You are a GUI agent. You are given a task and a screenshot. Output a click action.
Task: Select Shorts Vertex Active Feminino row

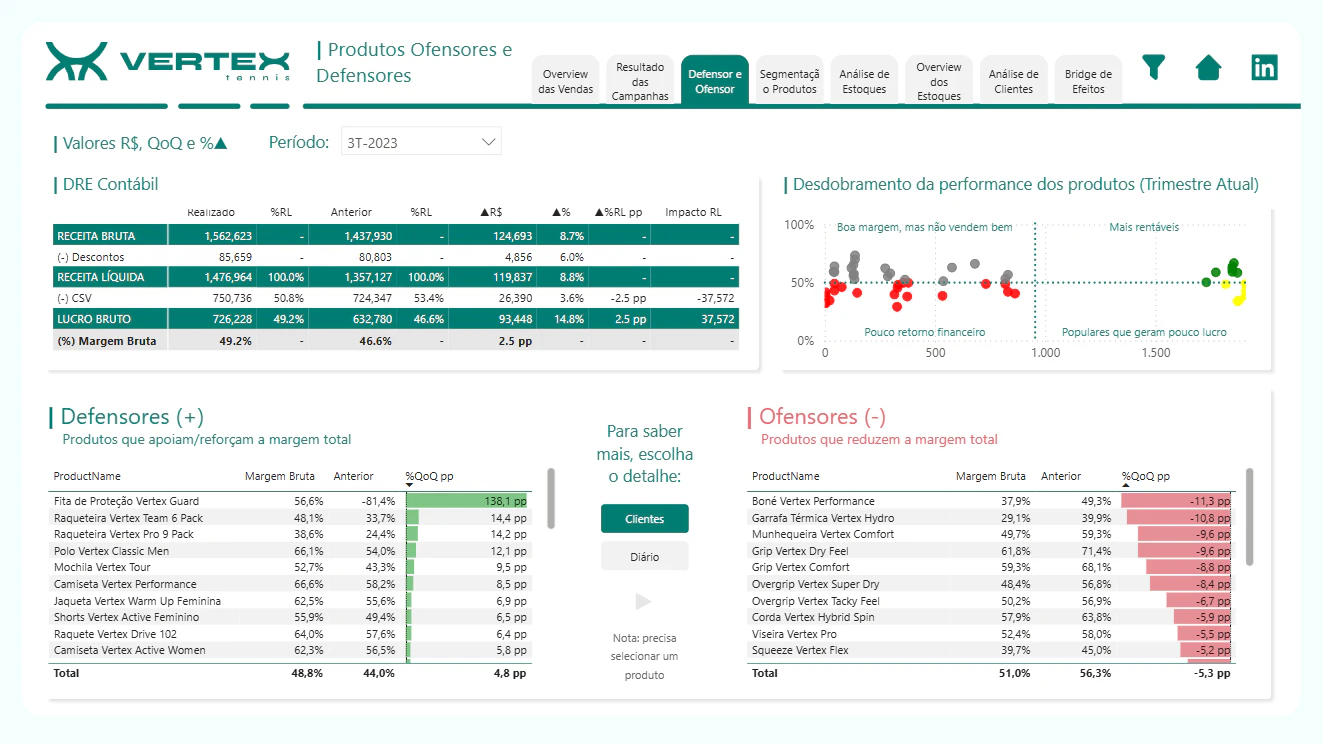(x=290, y=617)
